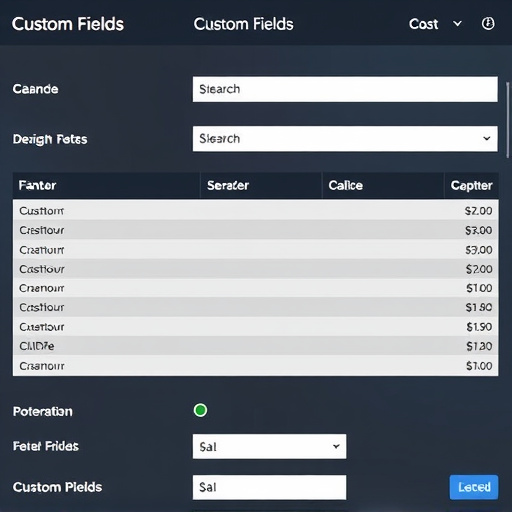Click the circular info icon in header
The height and width of the screenshot is (512, 512).
(x=488, y=24)
